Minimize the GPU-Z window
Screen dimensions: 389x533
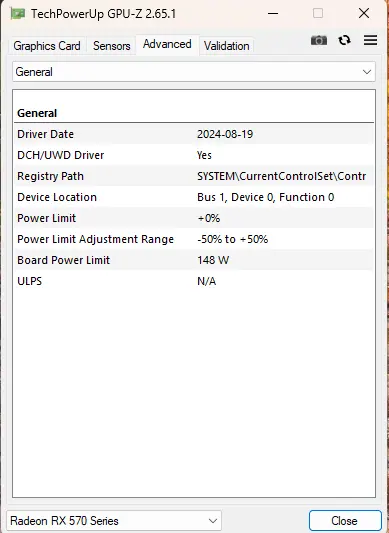click(x=273, y=14)
